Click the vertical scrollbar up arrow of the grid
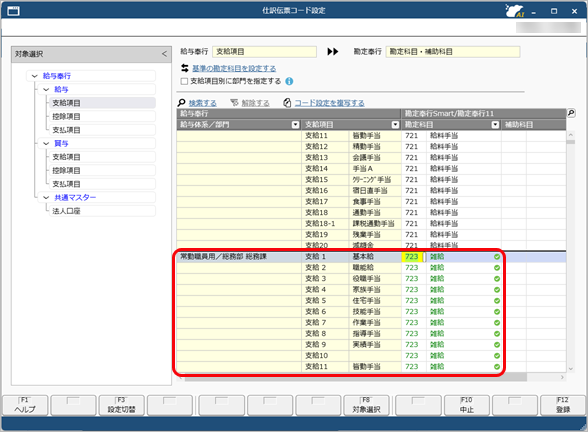Screen dimensions: 588x432 tap(571, 134)
